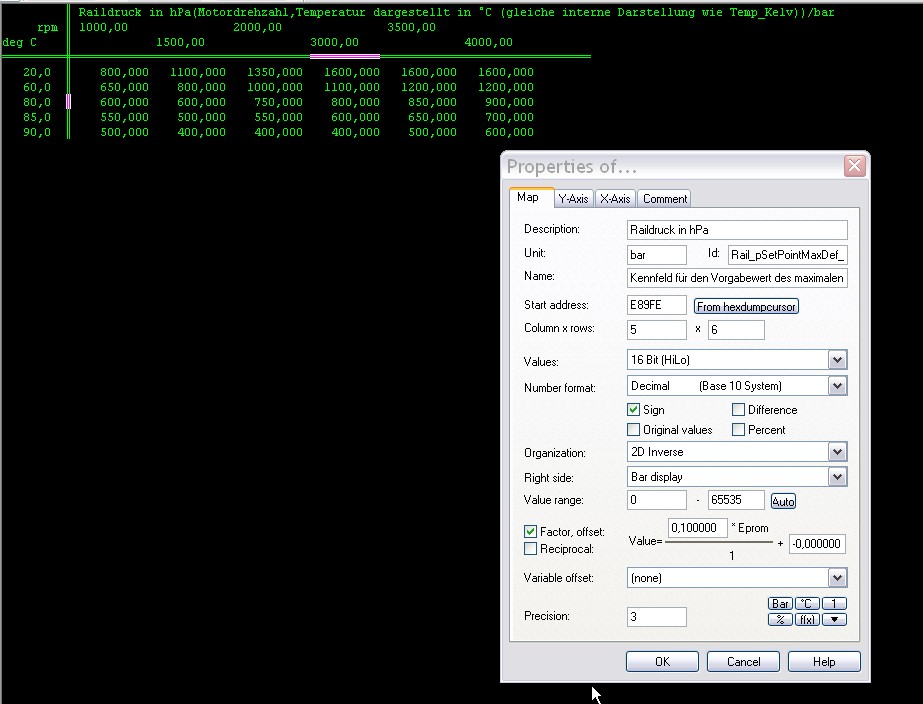The image size is (923, 704).
Task: Select map cell 1350,000 in row 20,0
Action: click(275, 72)
